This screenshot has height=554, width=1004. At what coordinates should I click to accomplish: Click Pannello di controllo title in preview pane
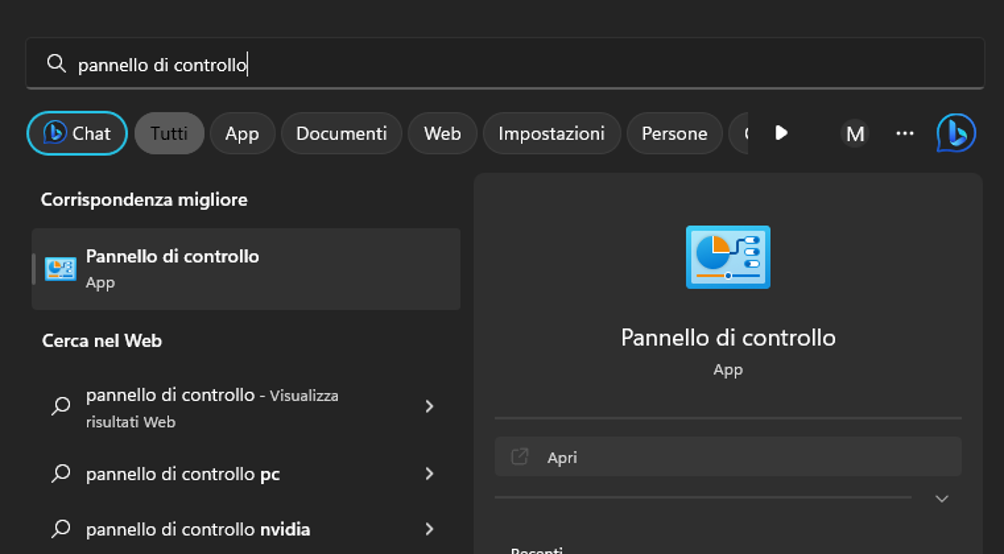click(728, 338)
